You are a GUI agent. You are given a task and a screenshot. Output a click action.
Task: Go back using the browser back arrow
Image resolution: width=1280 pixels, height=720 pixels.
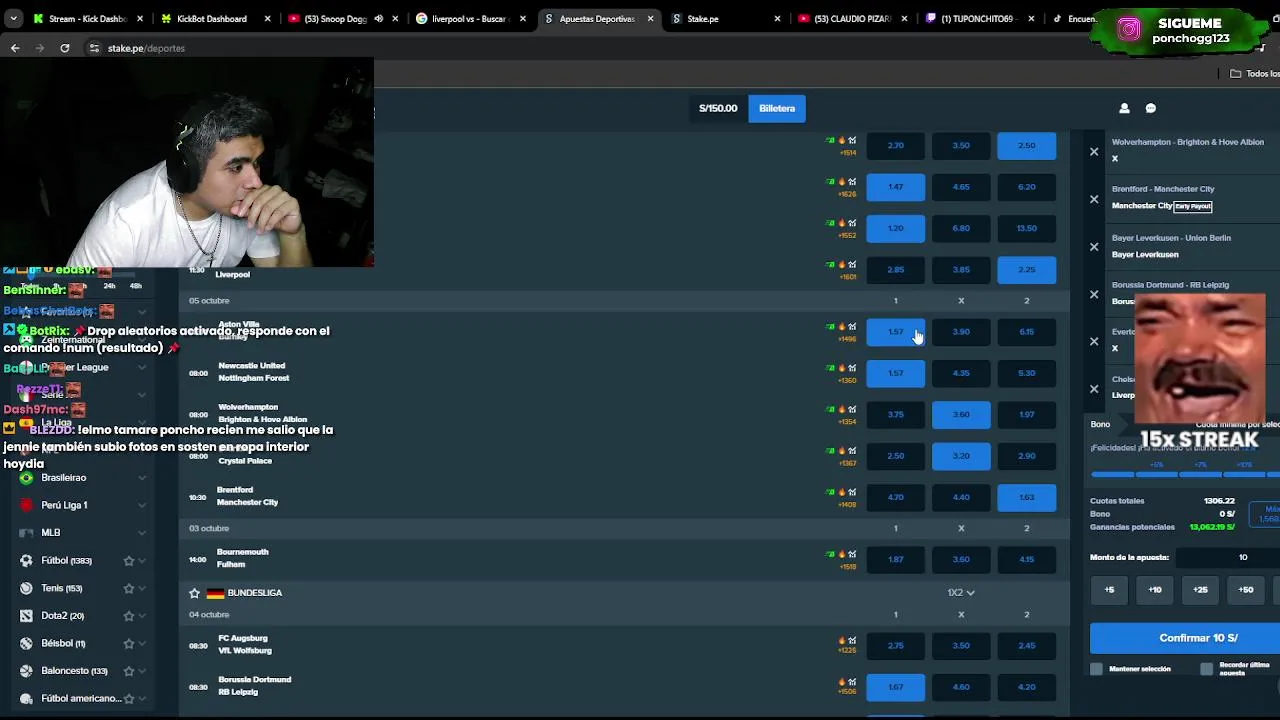(15, 48)
